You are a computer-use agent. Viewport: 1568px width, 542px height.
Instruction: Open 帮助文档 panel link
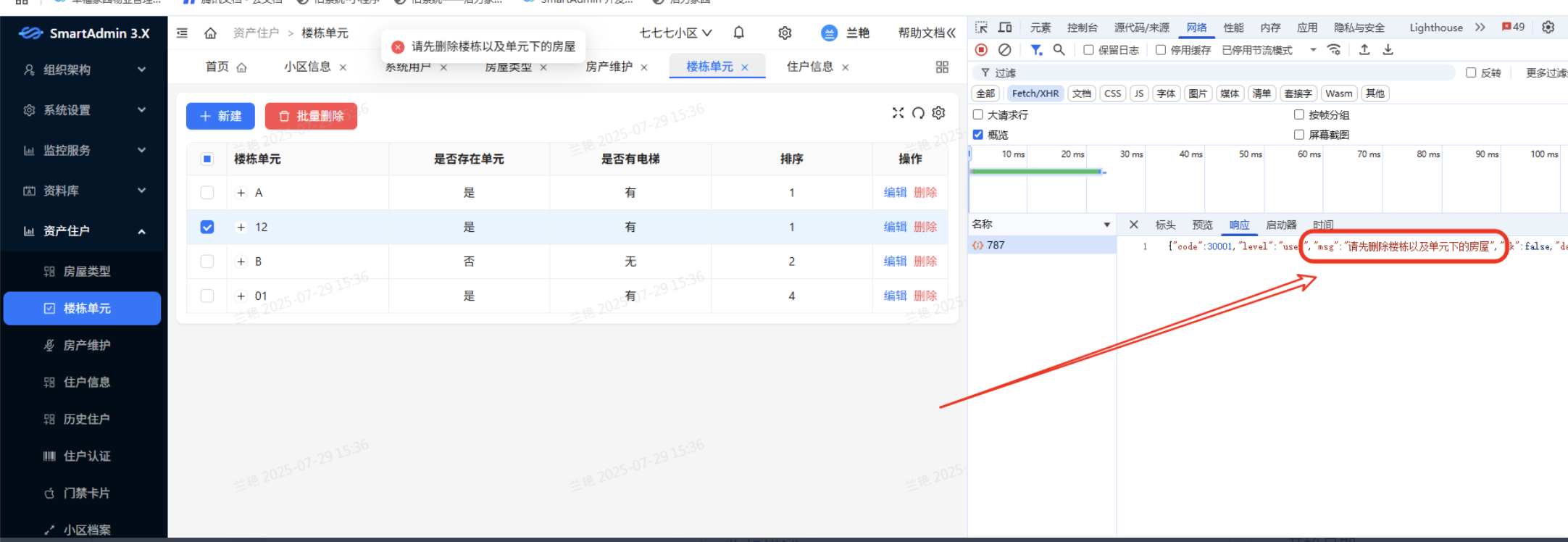[x=927, y=33]
